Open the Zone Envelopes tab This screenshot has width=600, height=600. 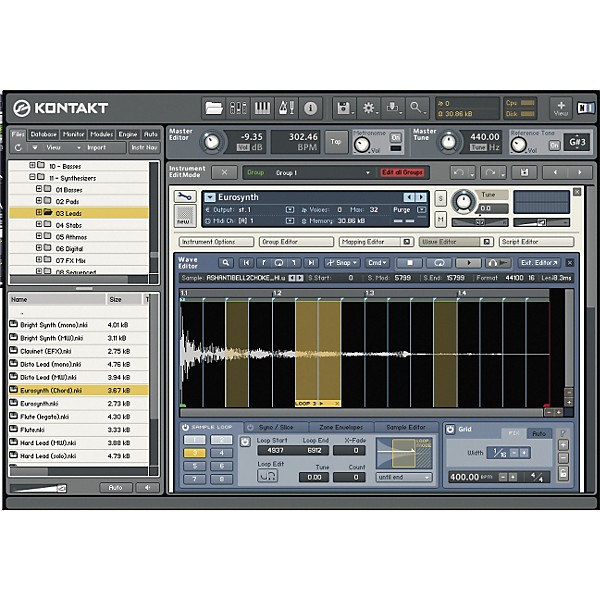point(341,427)
